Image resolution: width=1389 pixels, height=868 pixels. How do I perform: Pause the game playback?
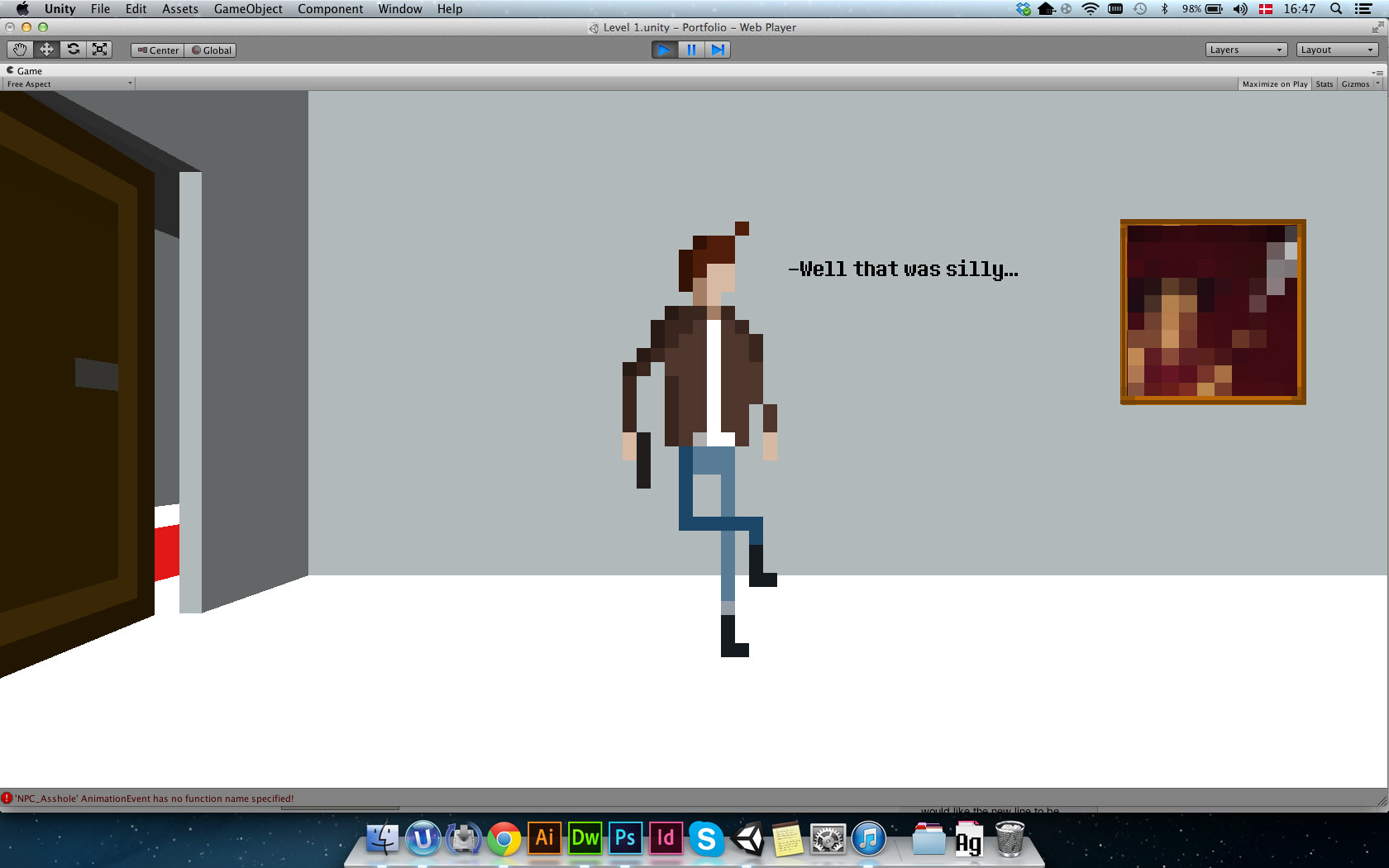click(690, 50)
